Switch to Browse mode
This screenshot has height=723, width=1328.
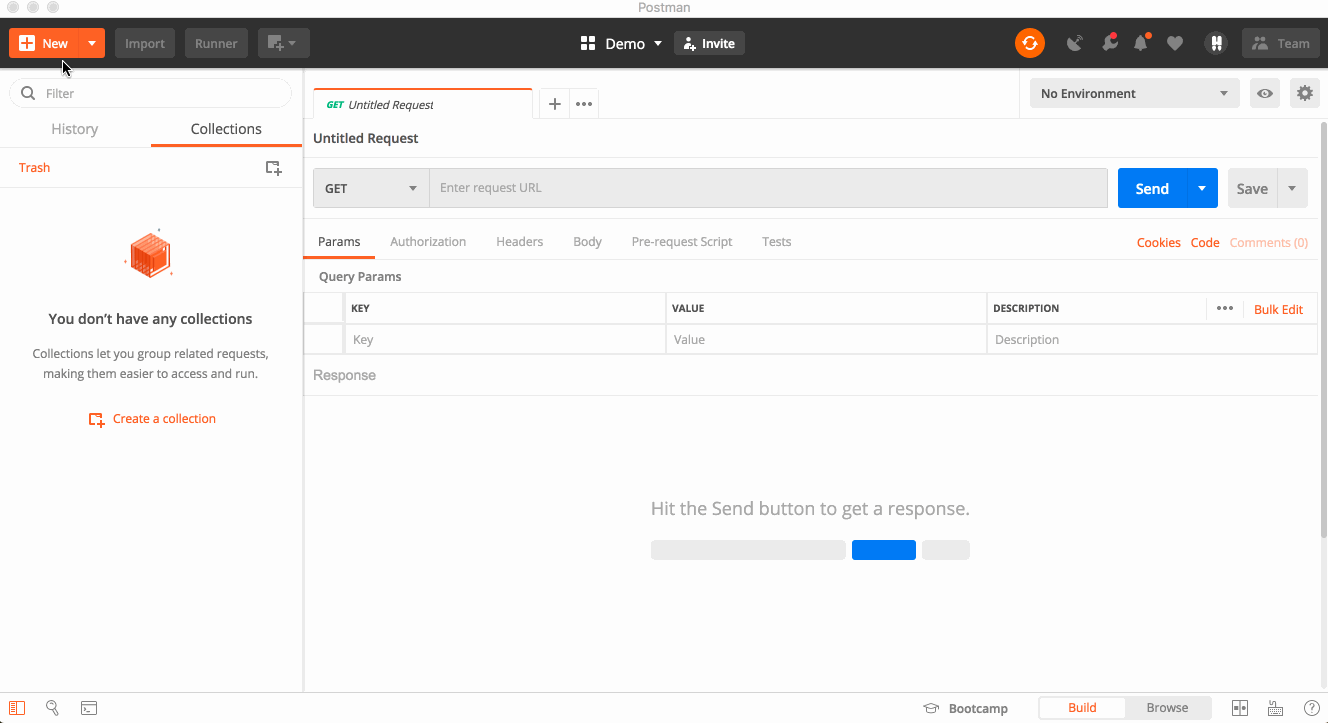[1167, 707]
